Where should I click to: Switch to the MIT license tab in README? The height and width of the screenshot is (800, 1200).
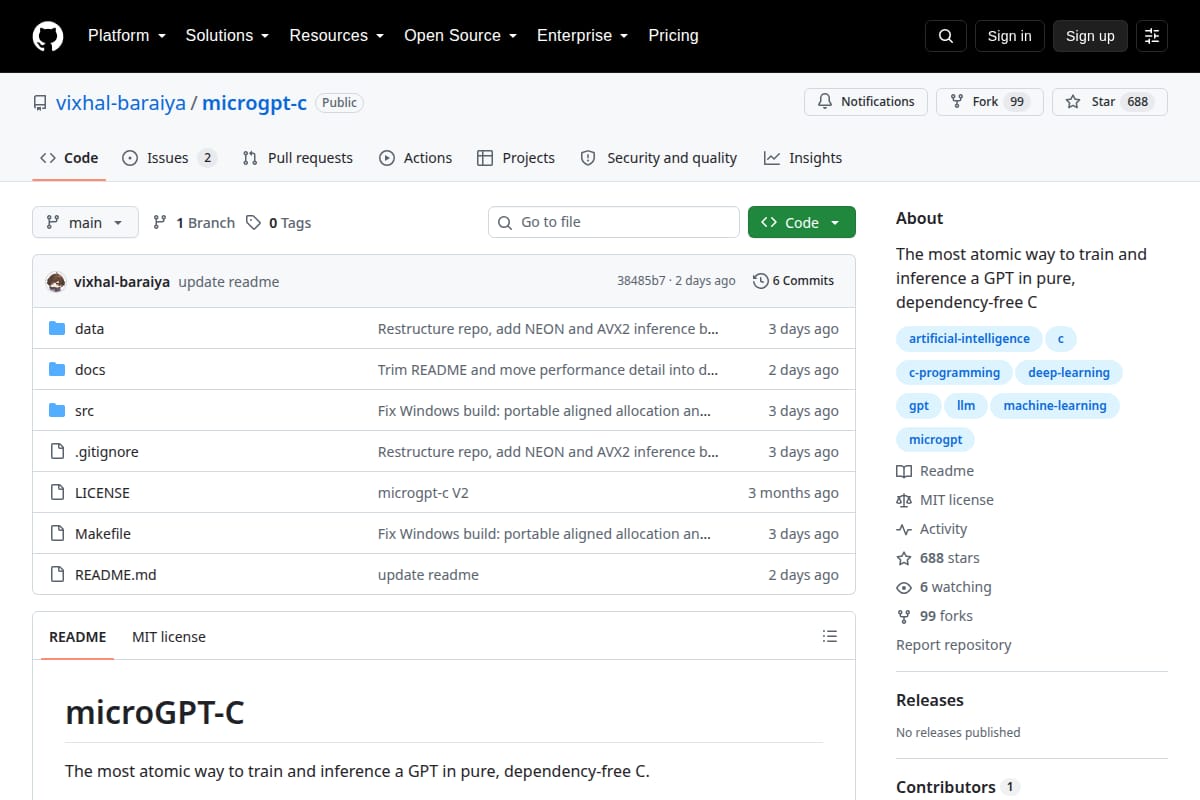(x=169, y=637)
